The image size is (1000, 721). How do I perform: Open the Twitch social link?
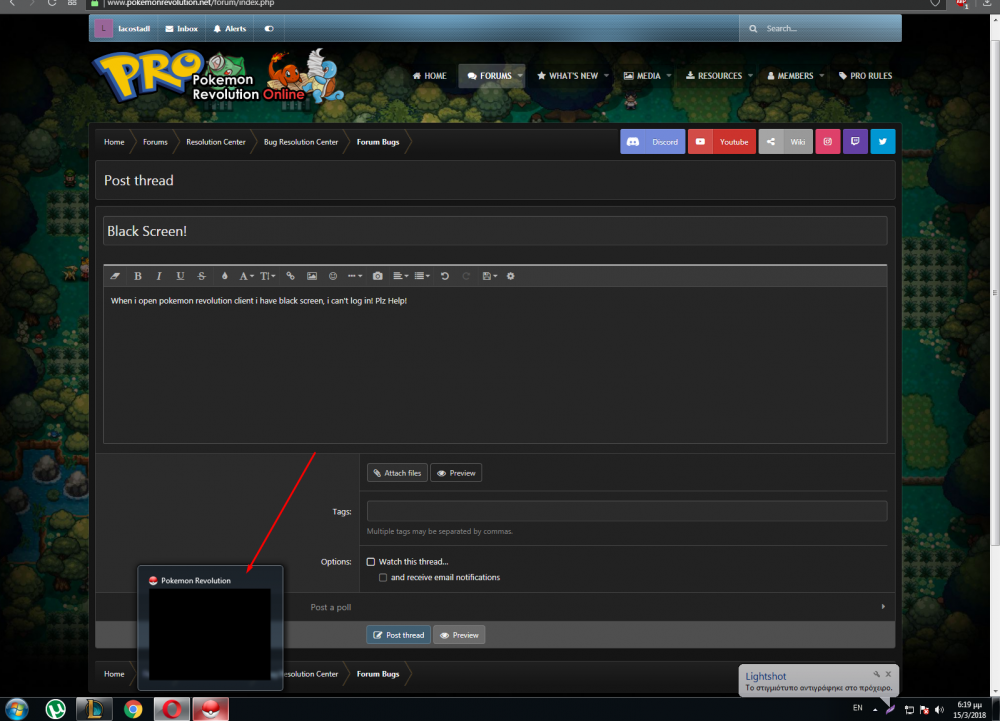855,142
